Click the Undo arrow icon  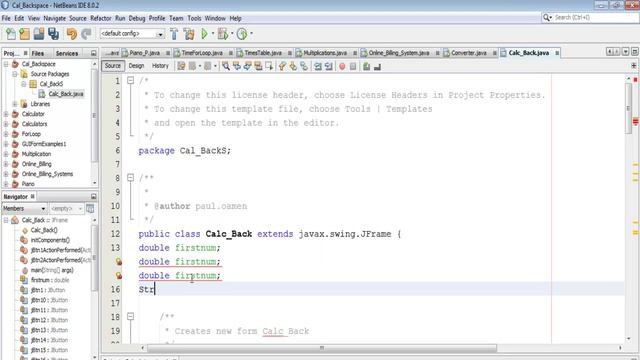tap(71, 34)
